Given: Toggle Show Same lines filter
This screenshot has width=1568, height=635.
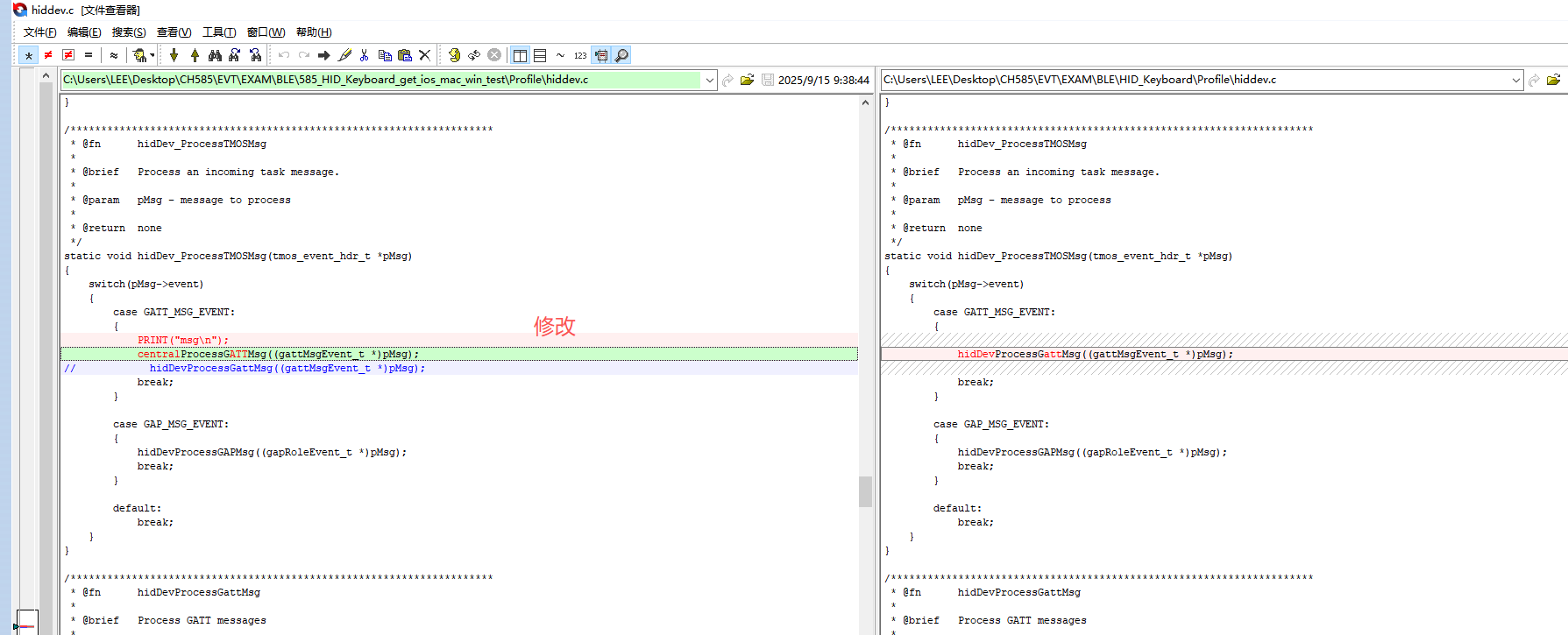Looking at the screenshot, I should 89,55.
